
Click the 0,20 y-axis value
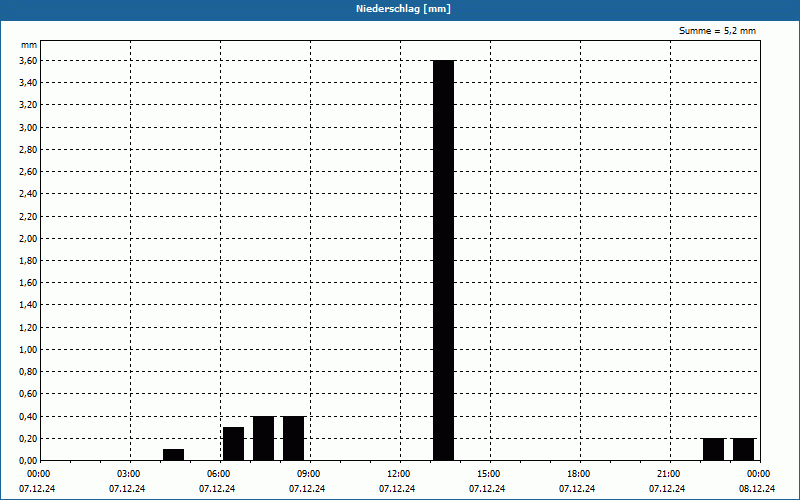(x=28, y=438)
